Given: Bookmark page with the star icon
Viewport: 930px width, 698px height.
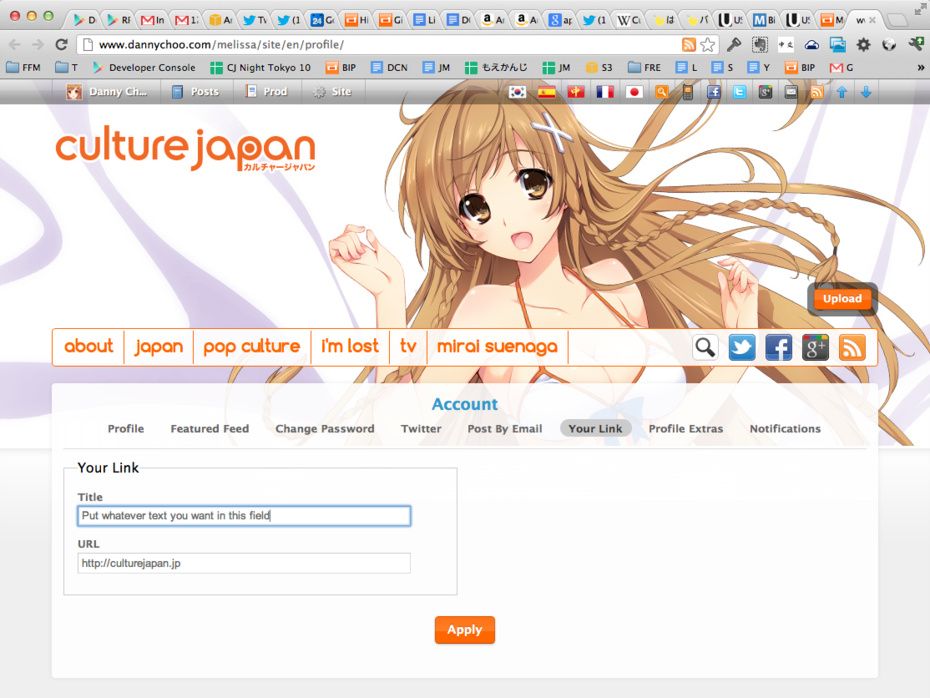Looking at the screenshot, I should click(708, 45).
